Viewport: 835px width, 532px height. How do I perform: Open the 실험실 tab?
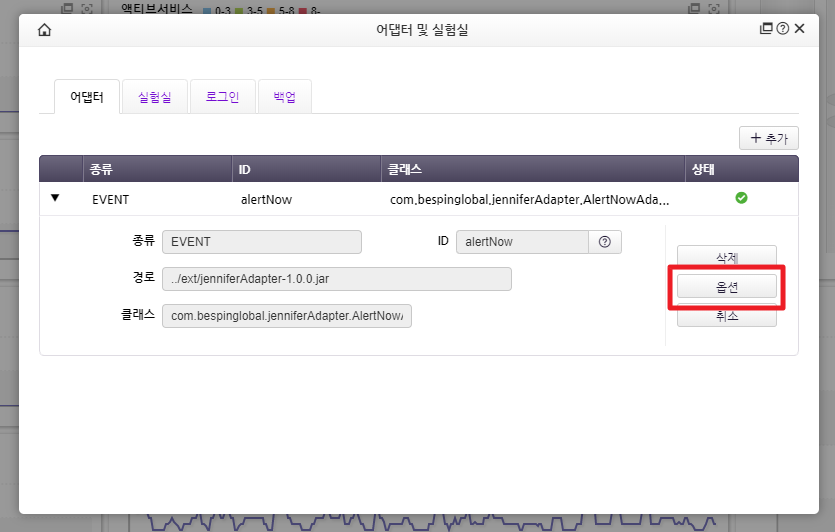point(154,97)
